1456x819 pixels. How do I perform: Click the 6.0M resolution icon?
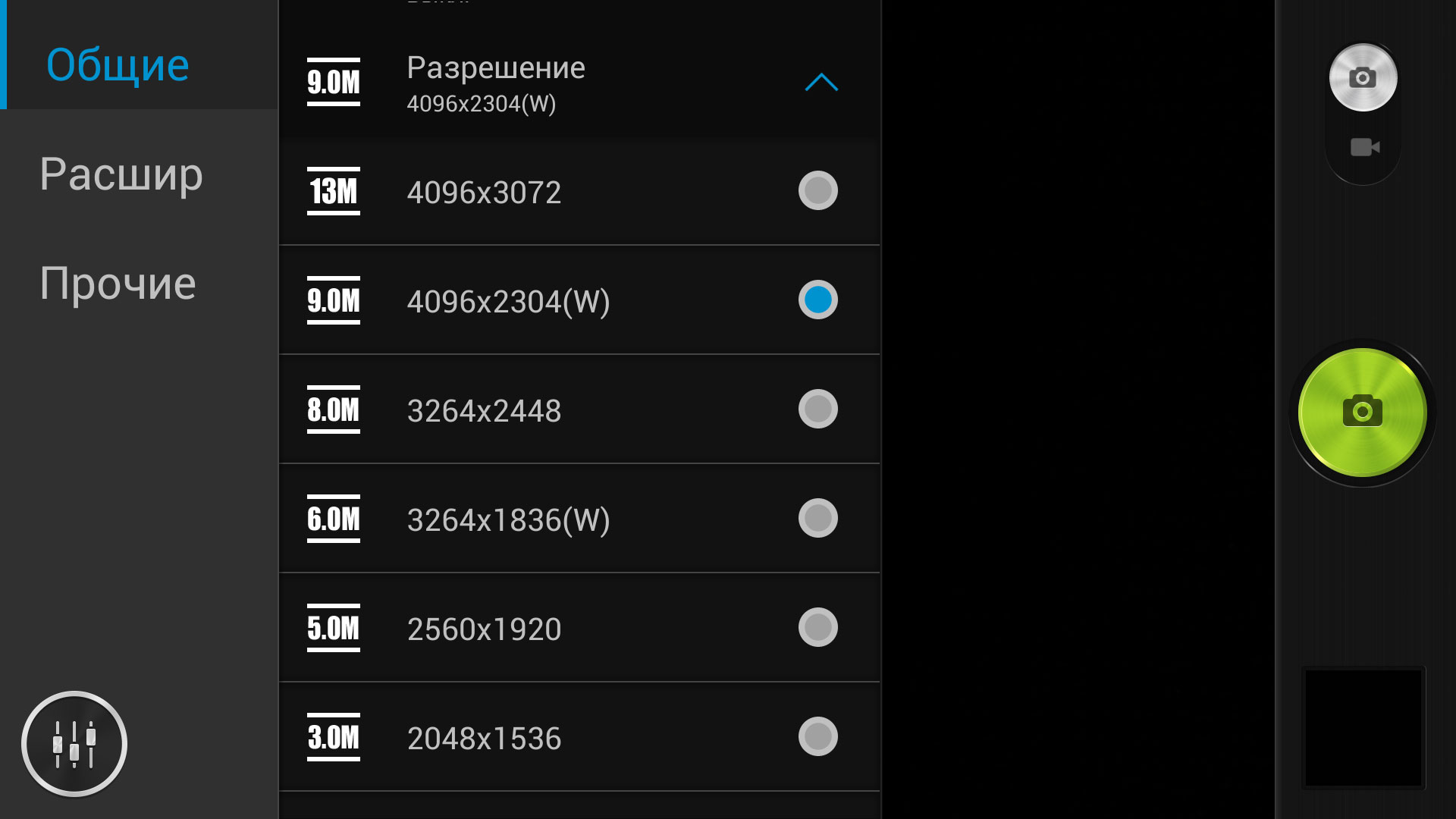(x=334, y=519)
